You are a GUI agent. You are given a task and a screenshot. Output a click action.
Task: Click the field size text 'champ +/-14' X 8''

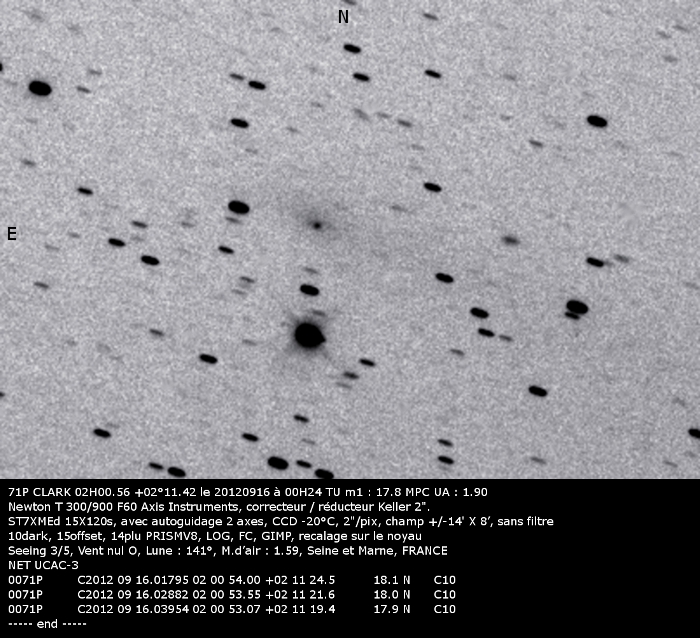point(438,521)
